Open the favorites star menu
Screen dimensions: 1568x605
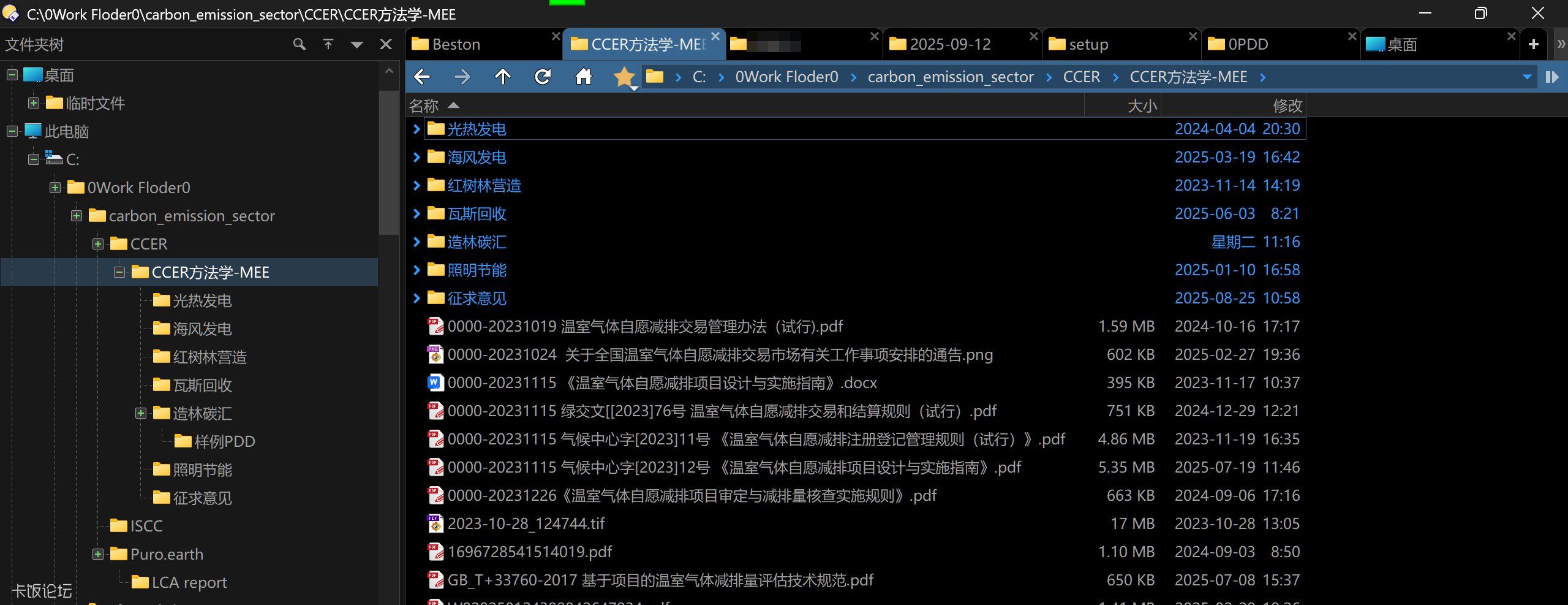624,77
